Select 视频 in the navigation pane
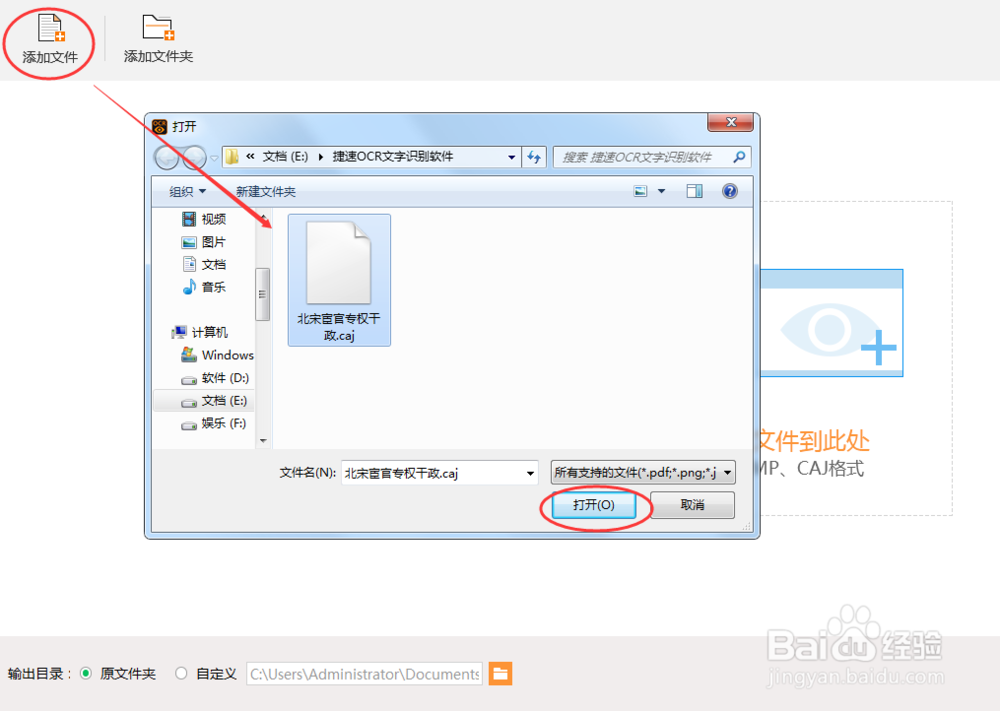Image resolution: width=1000 pixels, height=711 pixels. click(x=204, y=219)
